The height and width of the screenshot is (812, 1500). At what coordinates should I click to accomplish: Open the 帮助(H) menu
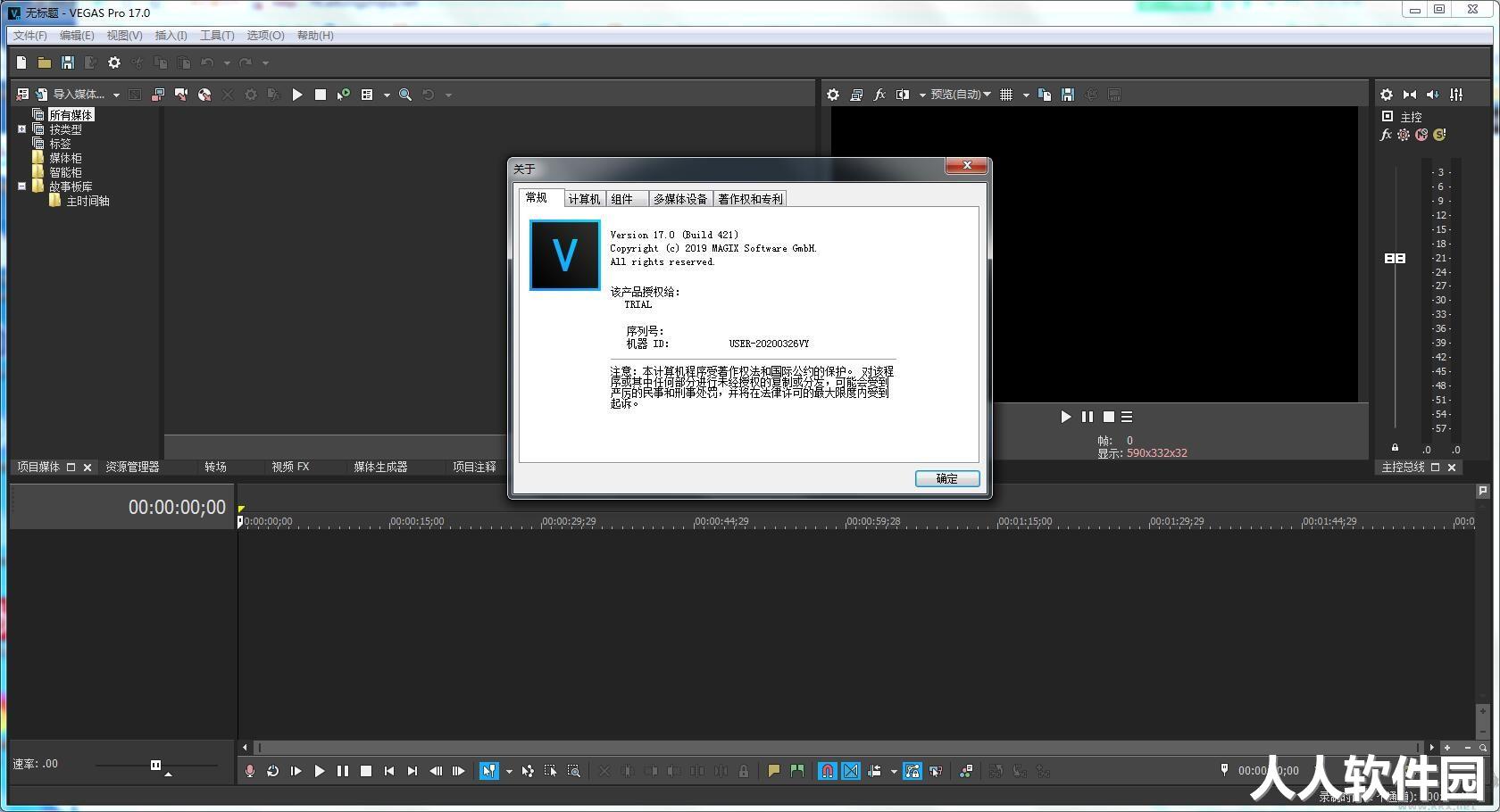[x=315, y=36]
